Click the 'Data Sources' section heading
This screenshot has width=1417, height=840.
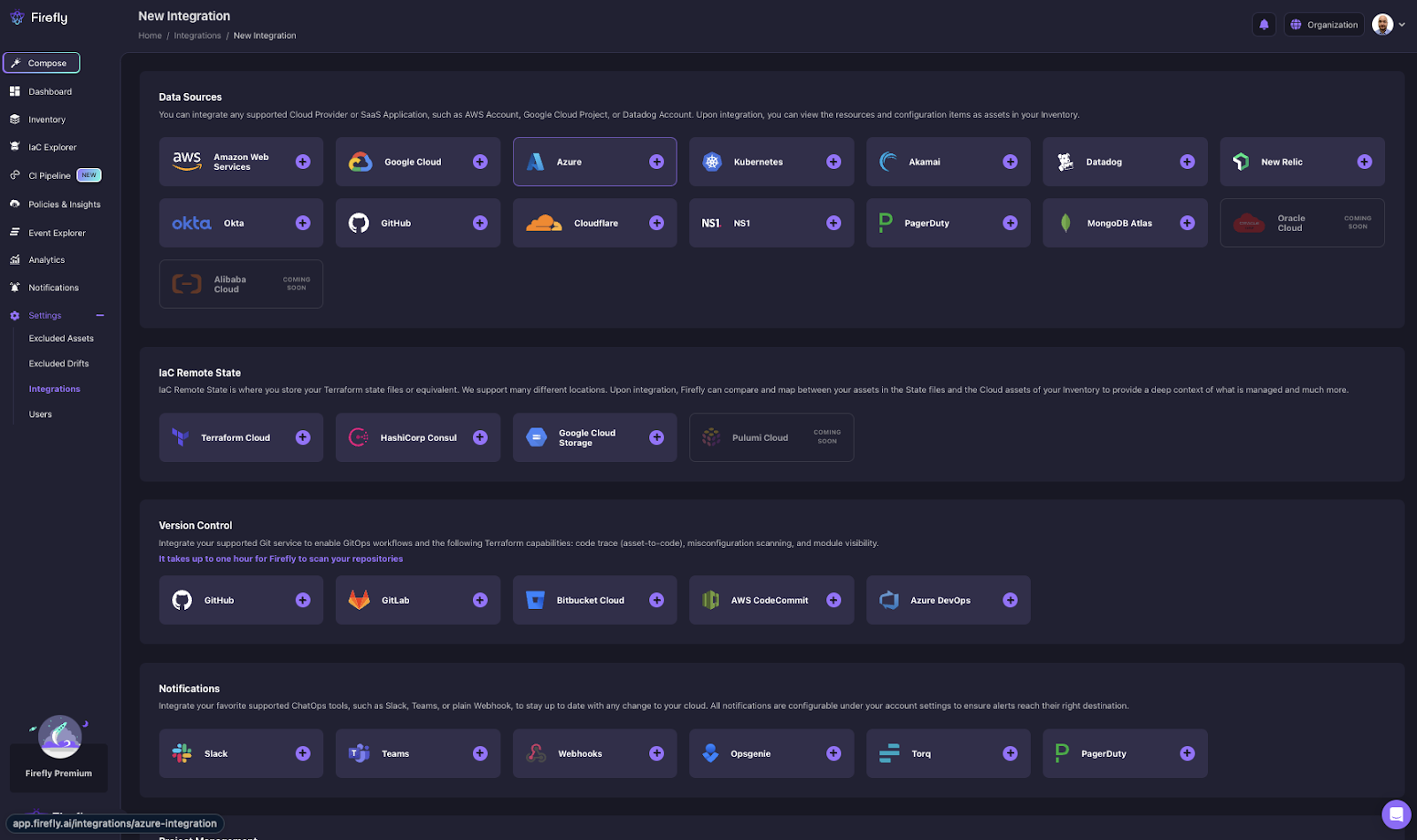point(190,97)
